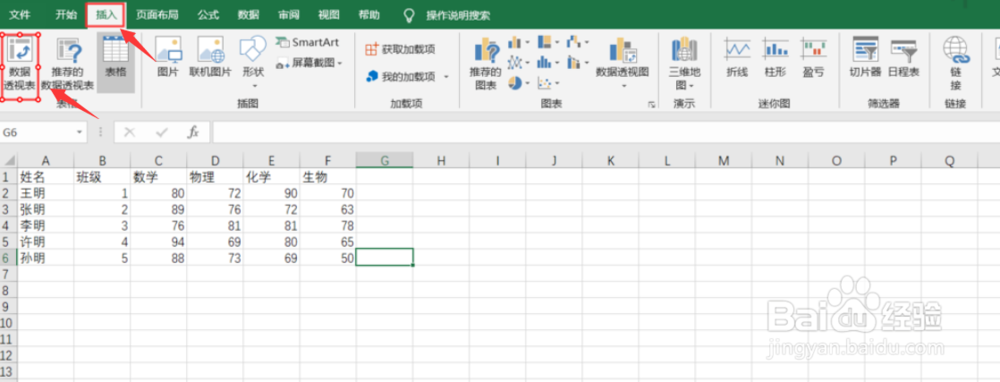Insert a 切片器 slicer

click(865, 58)
